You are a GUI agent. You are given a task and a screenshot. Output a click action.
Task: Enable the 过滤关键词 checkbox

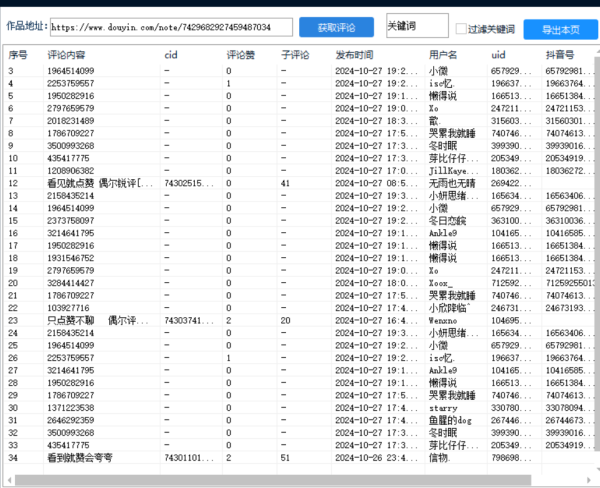pos(460,30)
